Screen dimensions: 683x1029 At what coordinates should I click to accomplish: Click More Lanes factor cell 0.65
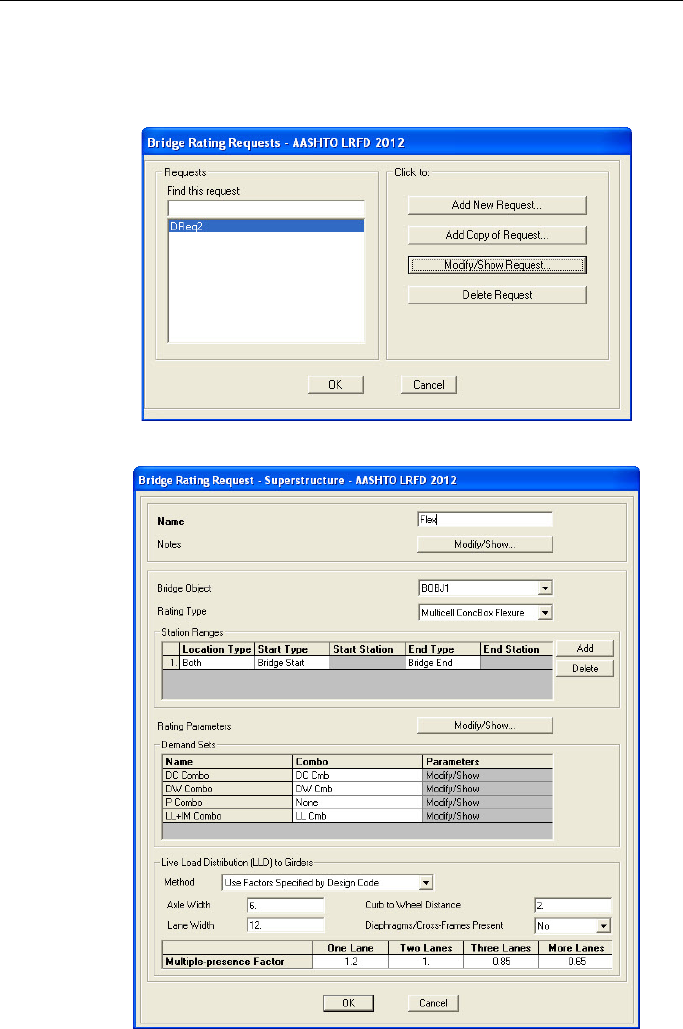pyautogui.click(x=575, y=961)
